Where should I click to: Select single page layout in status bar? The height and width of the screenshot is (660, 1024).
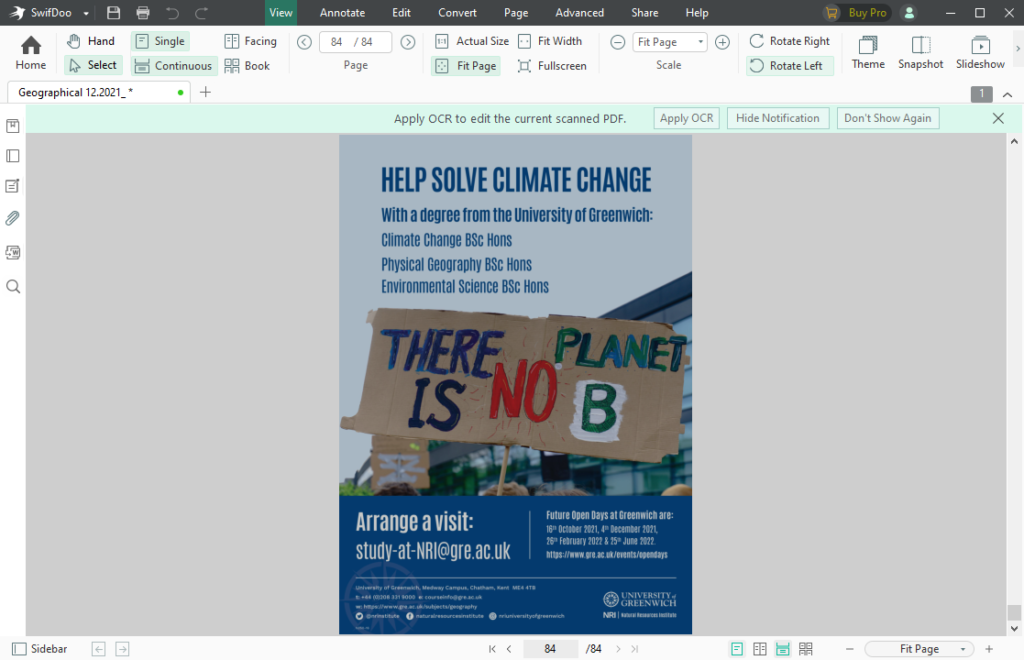click(737, 649)
